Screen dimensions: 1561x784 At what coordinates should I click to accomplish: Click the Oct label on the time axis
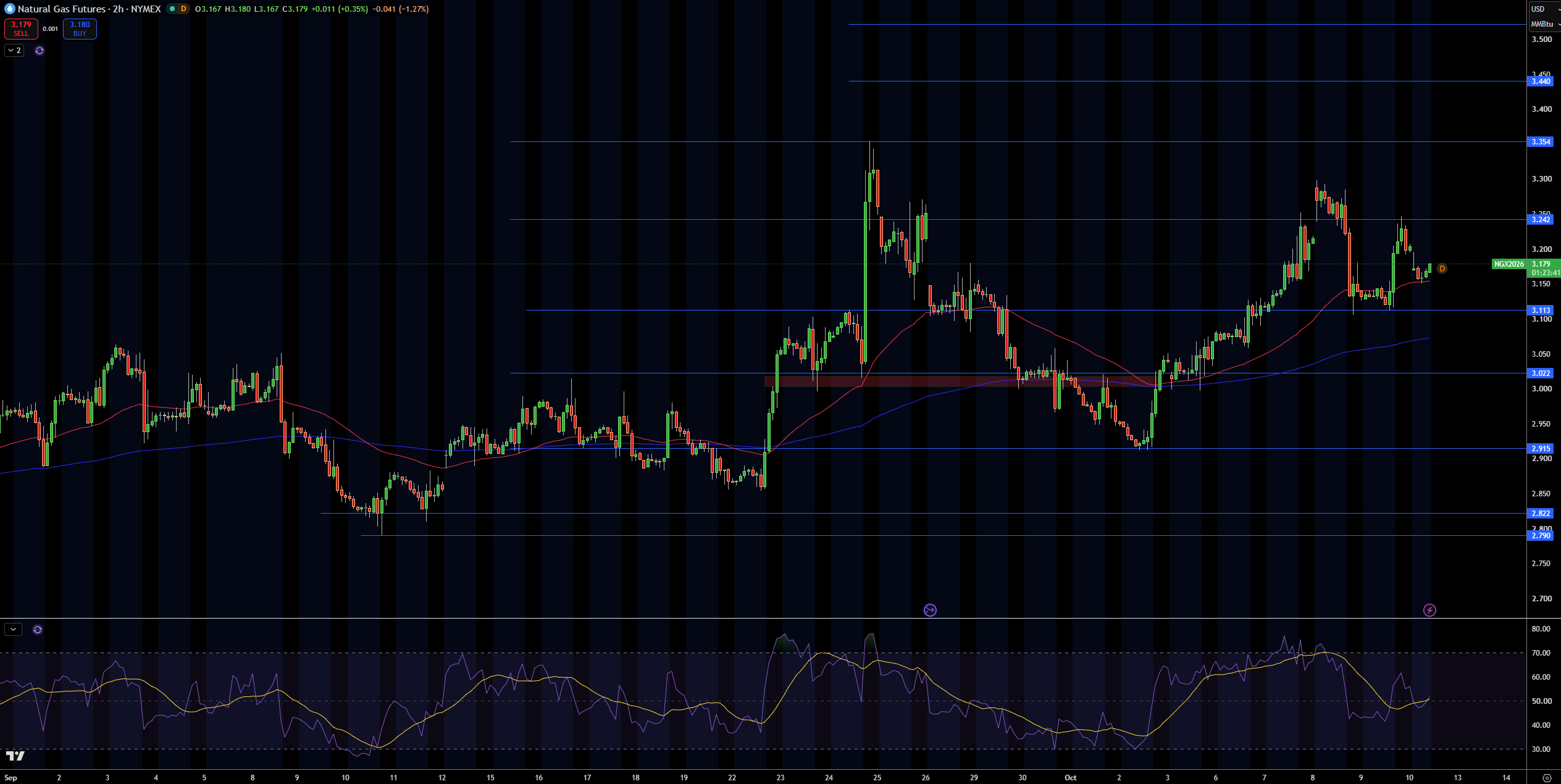(1071, 778)
